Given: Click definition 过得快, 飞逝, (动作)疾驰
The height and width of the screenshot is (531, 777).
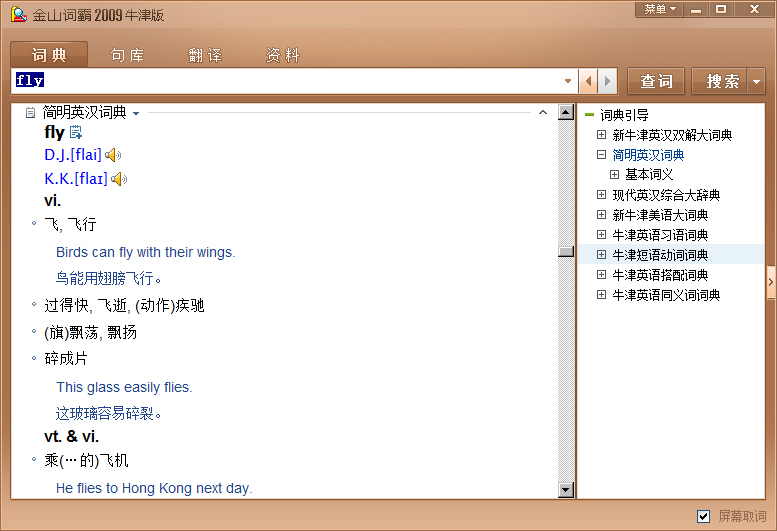Looking at the screenshot, I should (x=124, y=306).
